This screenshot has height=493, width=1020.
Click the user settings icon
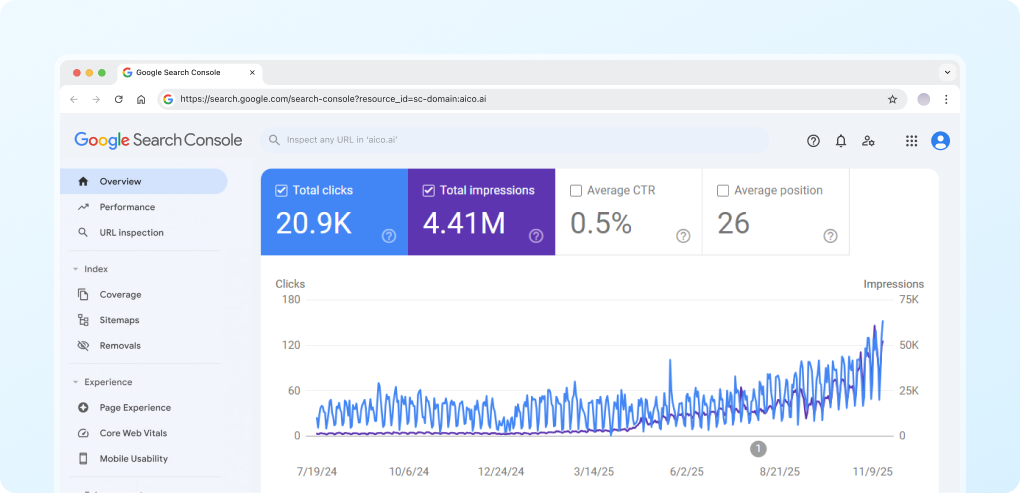point(868,141)
